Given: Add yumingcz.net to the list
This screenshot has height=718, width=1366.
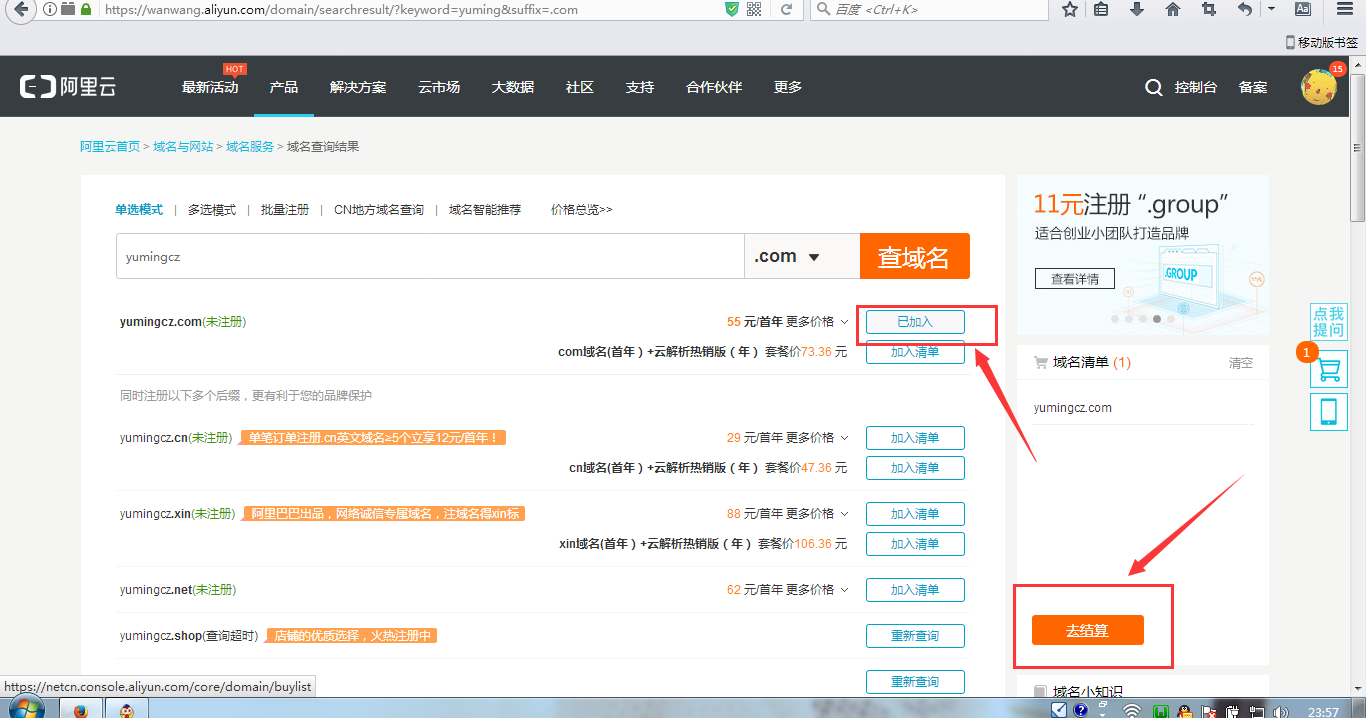Looking at the screenshot, I should pyautogui.click(x=915, y=590).
